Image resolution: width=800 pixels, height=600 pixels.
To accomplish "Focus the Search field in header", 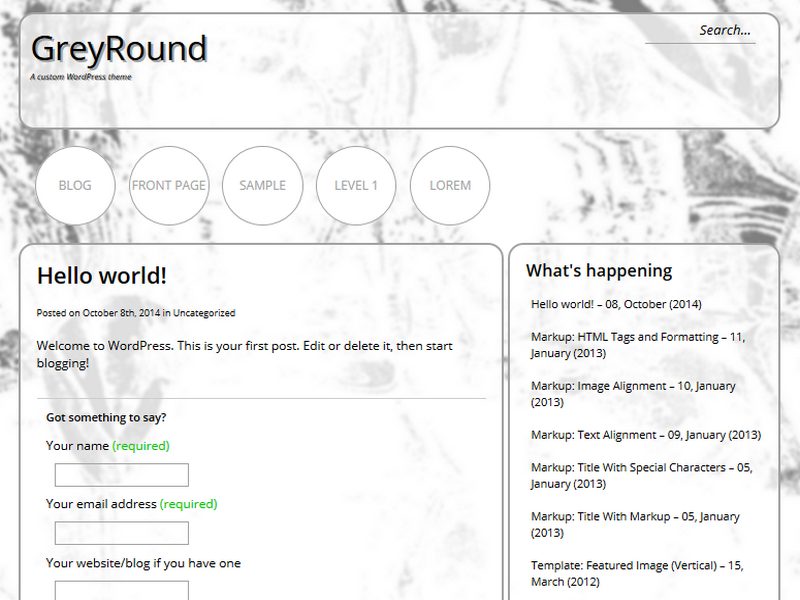I will click(700, 30).
